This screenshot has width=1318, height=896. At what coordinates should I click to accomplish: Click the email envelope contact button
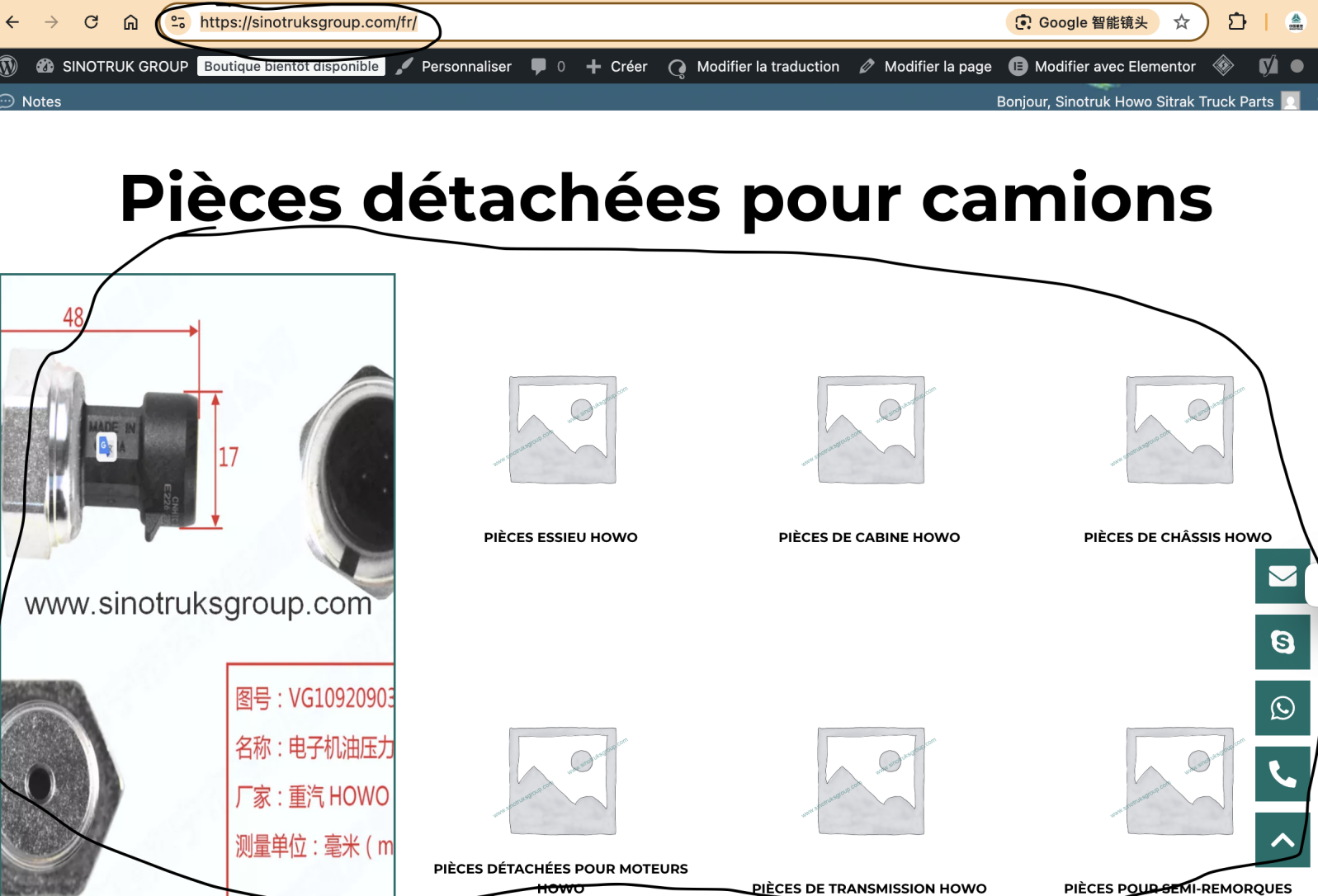[1283, 576]
